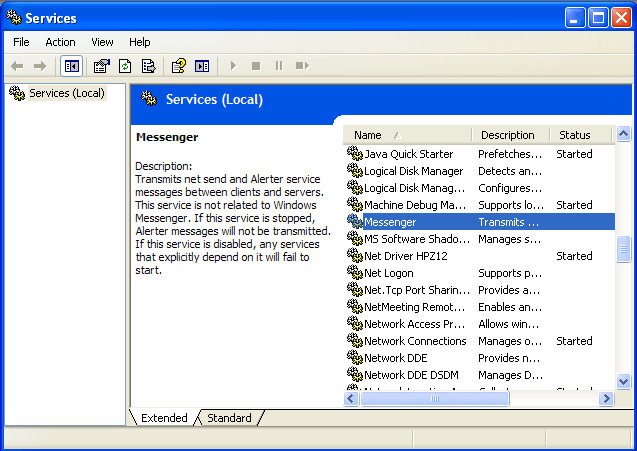Open the Help toolbar icon
637x451 pixels.
click(x=178, y=66)
